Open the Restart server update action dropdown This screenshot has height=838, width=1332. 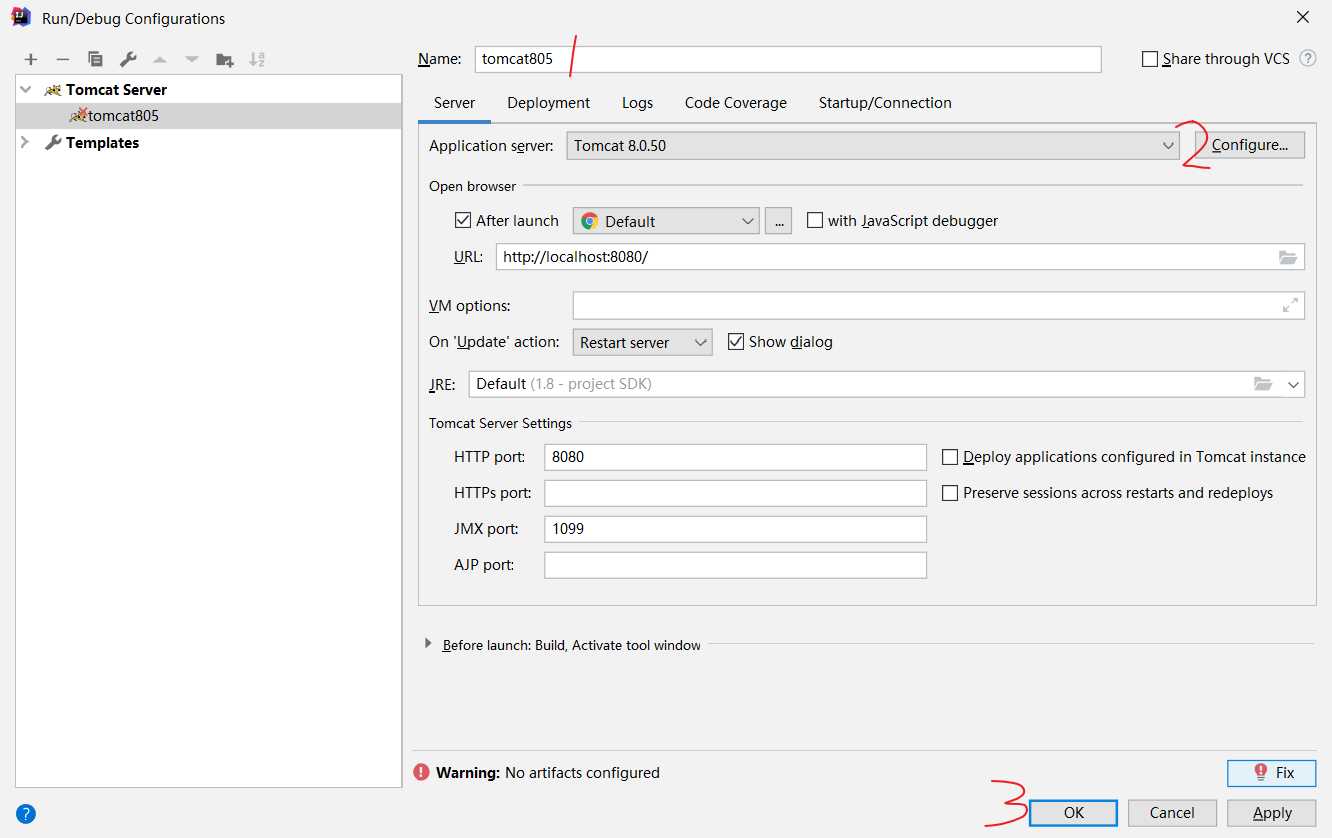pyautogui.click(x=642, y=342)
